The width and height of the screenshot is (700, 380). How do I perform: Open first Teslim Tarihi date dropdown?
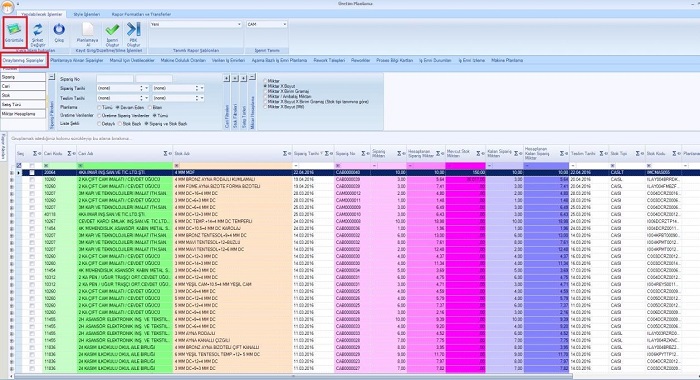point(146,98)
